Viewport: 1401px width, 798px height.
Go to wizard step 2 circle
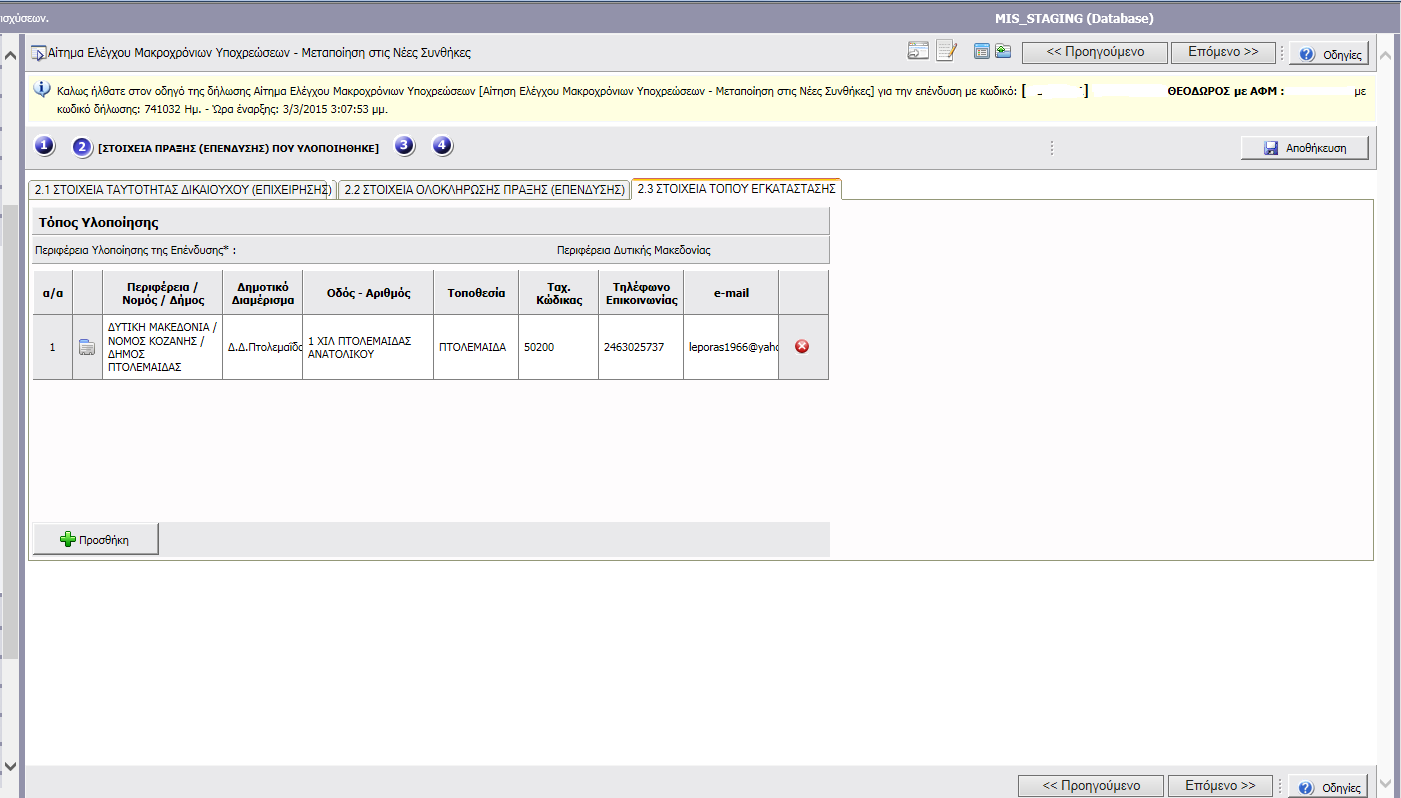pos(82,147)
